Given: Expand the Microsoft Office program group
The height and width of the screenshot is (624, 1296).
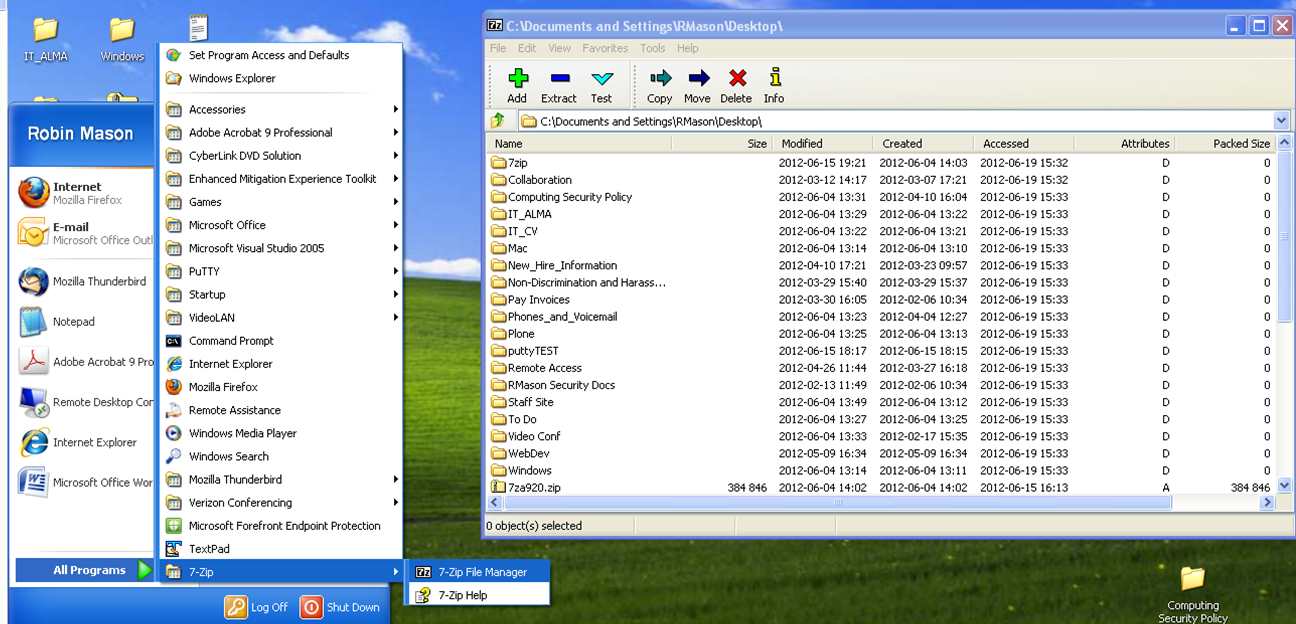Looking at the screenshot, I should pyautogui.click(x=227, y=225).
